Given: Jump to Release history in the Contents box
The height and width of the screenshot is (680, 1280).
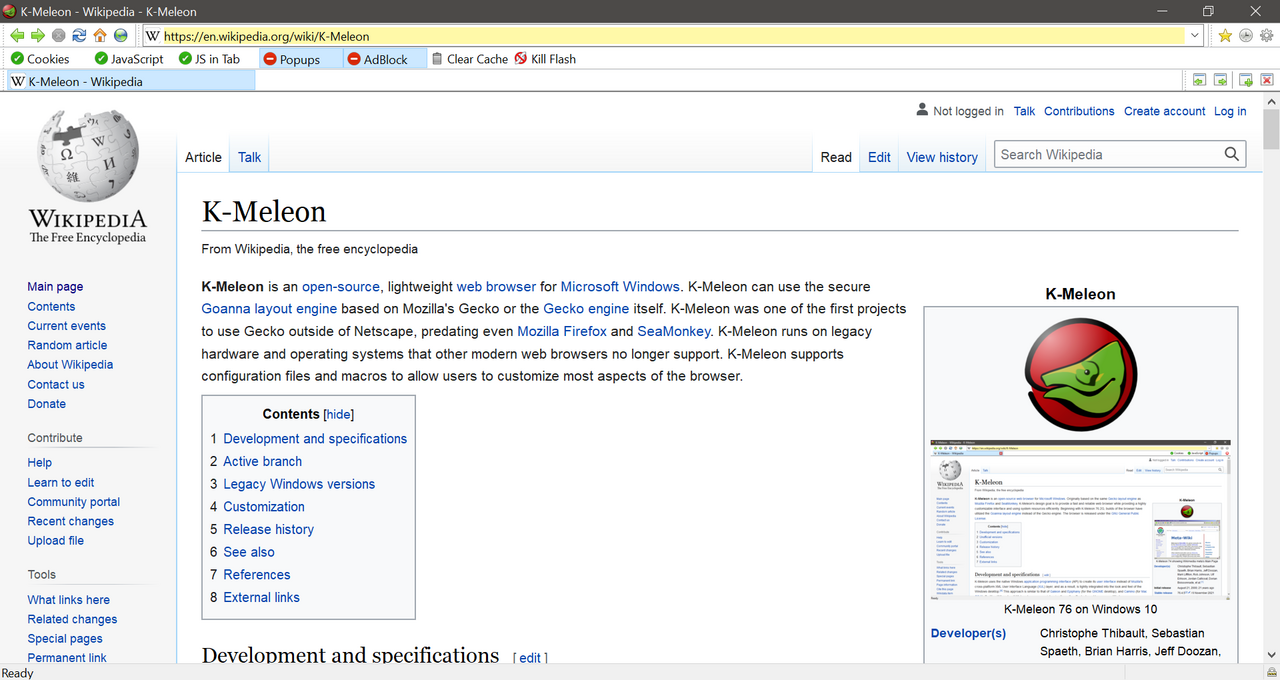Looking at the screenshot, I should tap(268, 529).
